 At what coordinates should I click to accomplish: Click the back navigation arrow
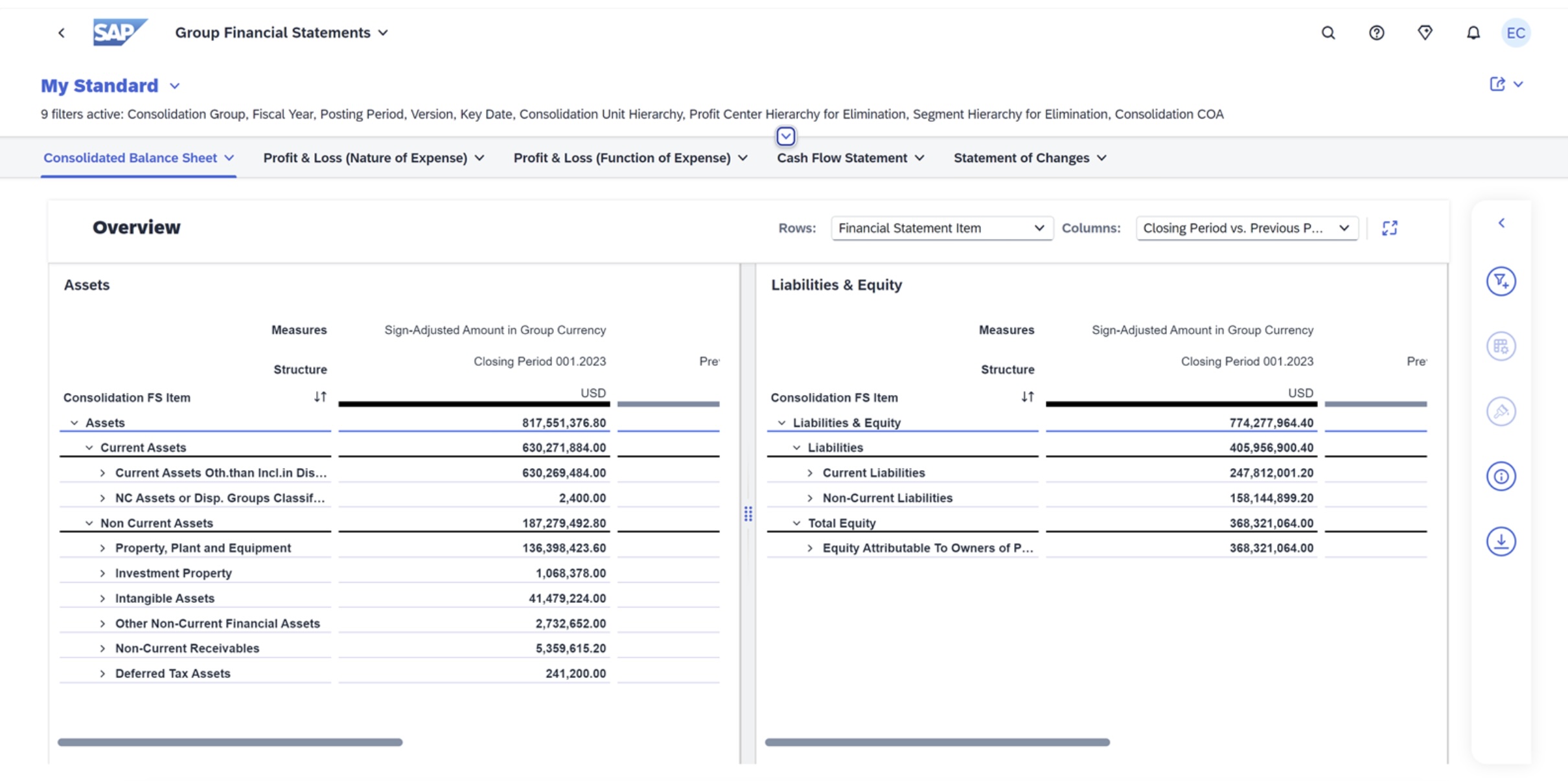point(62,33)
